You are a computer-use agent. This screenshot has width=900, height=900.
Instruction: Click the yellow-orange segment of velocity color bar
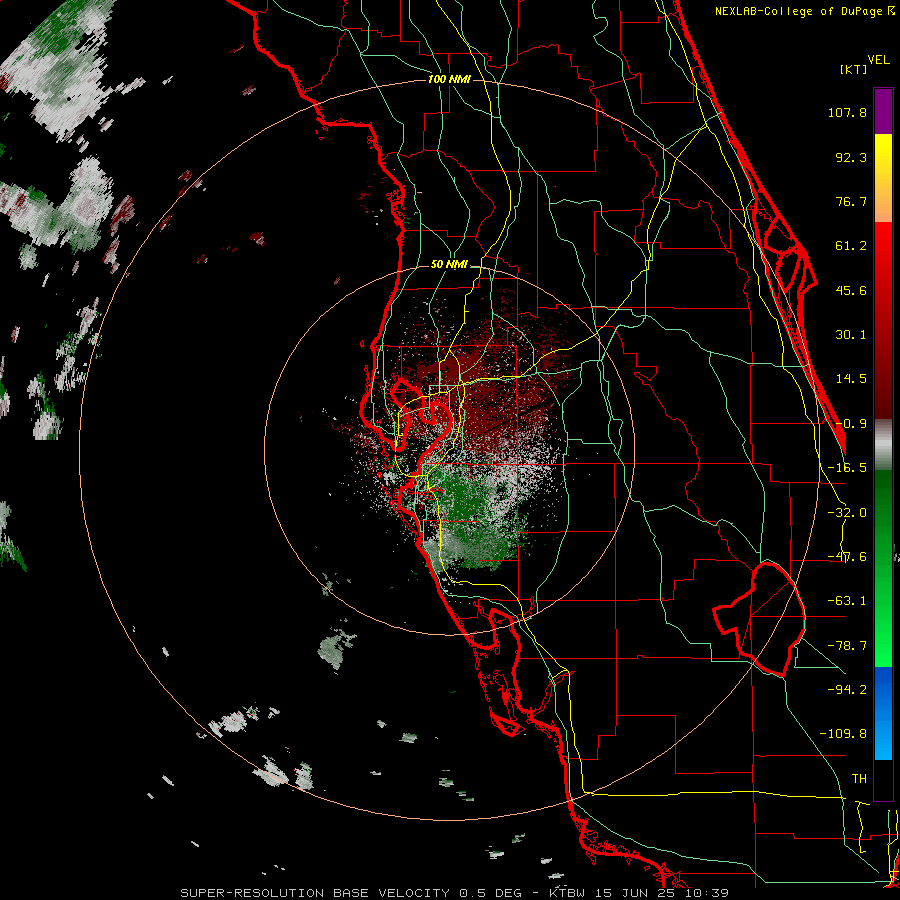point(883,178)
